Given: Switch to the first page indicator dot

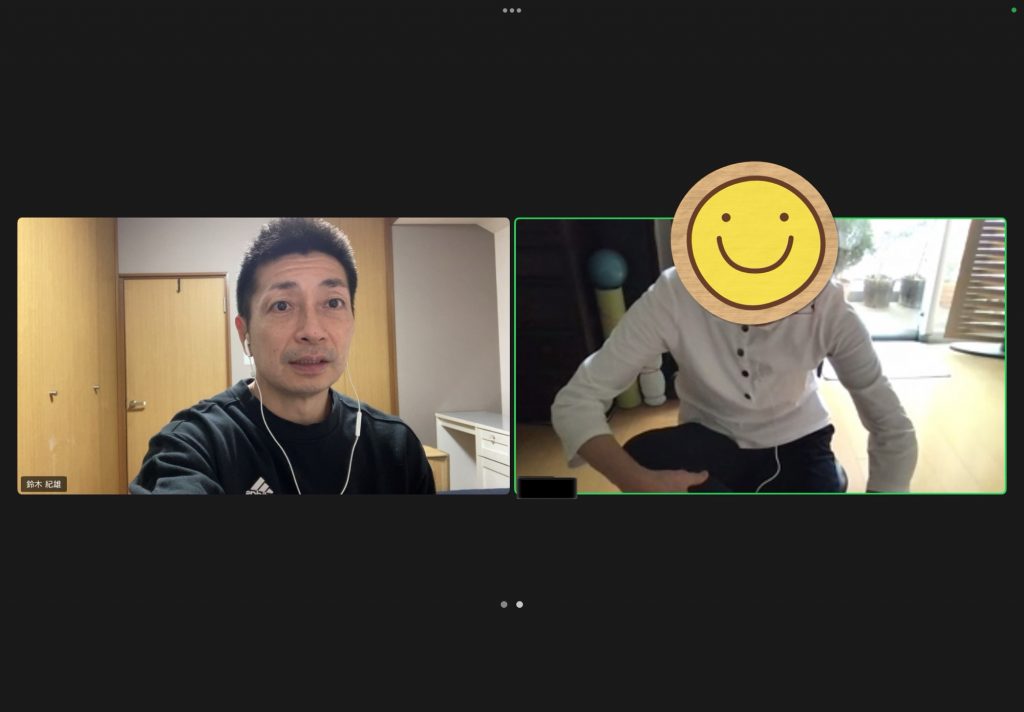Looking at the screenshot, I should click(x=504, y=604).
